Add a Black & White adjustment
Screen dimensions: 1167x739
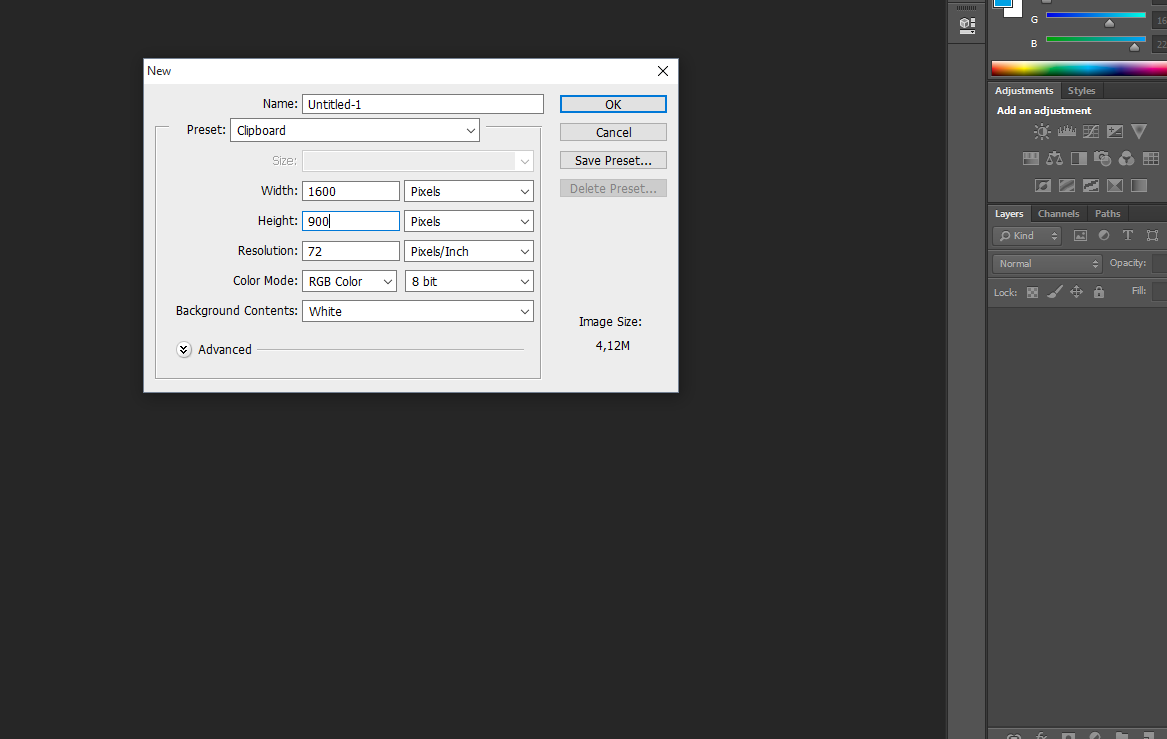1078,159
